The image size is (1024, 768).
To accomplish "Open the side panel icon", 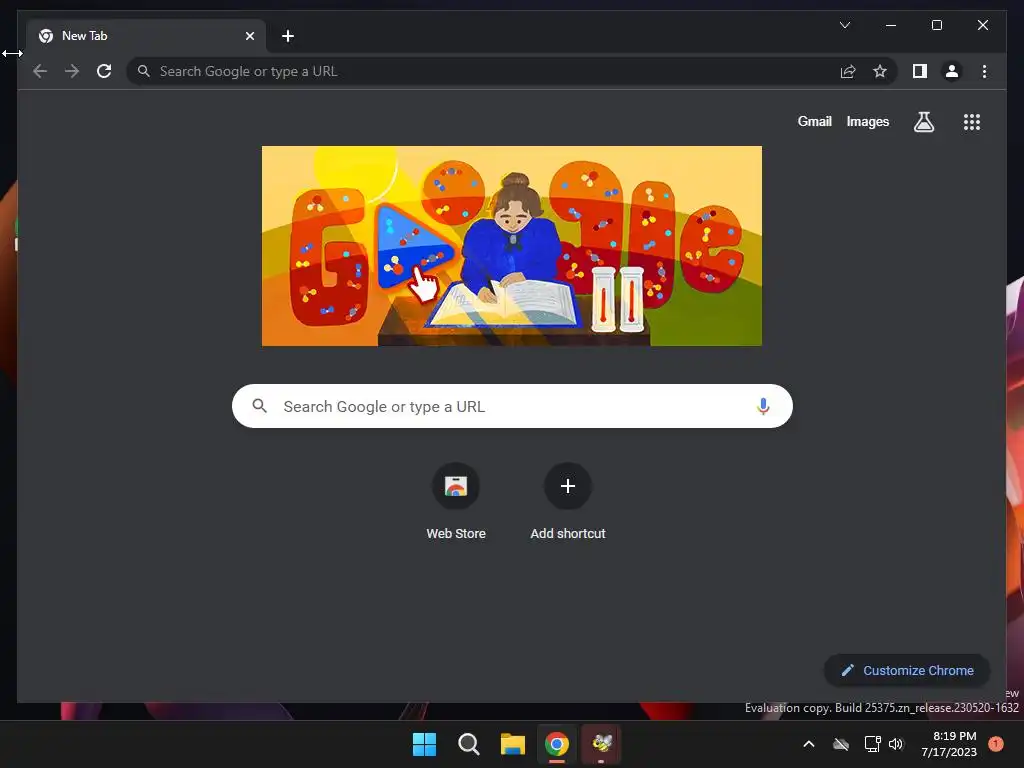I will [x=920, y=71].
